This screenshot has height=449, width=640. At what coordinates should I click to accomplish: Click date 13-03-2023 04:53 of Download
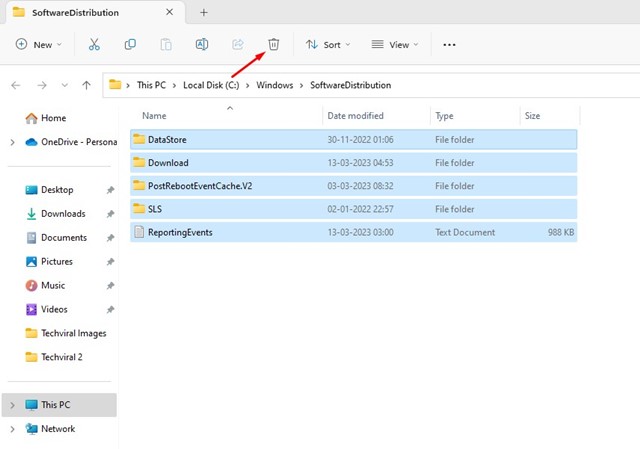click(x=360, y=163)
